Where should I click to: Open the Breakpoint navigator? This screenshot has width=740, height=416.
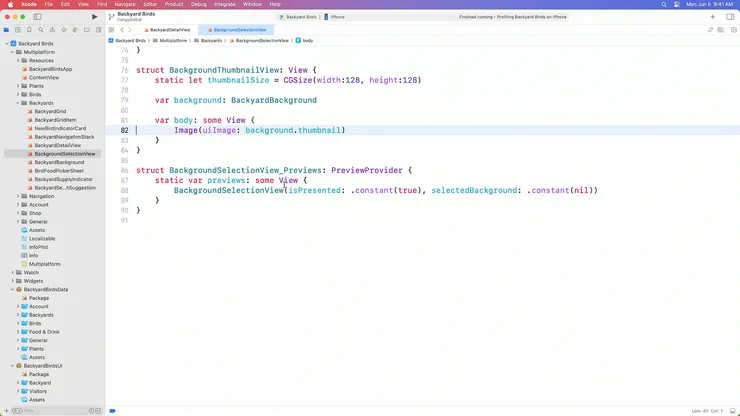point(87,30)
